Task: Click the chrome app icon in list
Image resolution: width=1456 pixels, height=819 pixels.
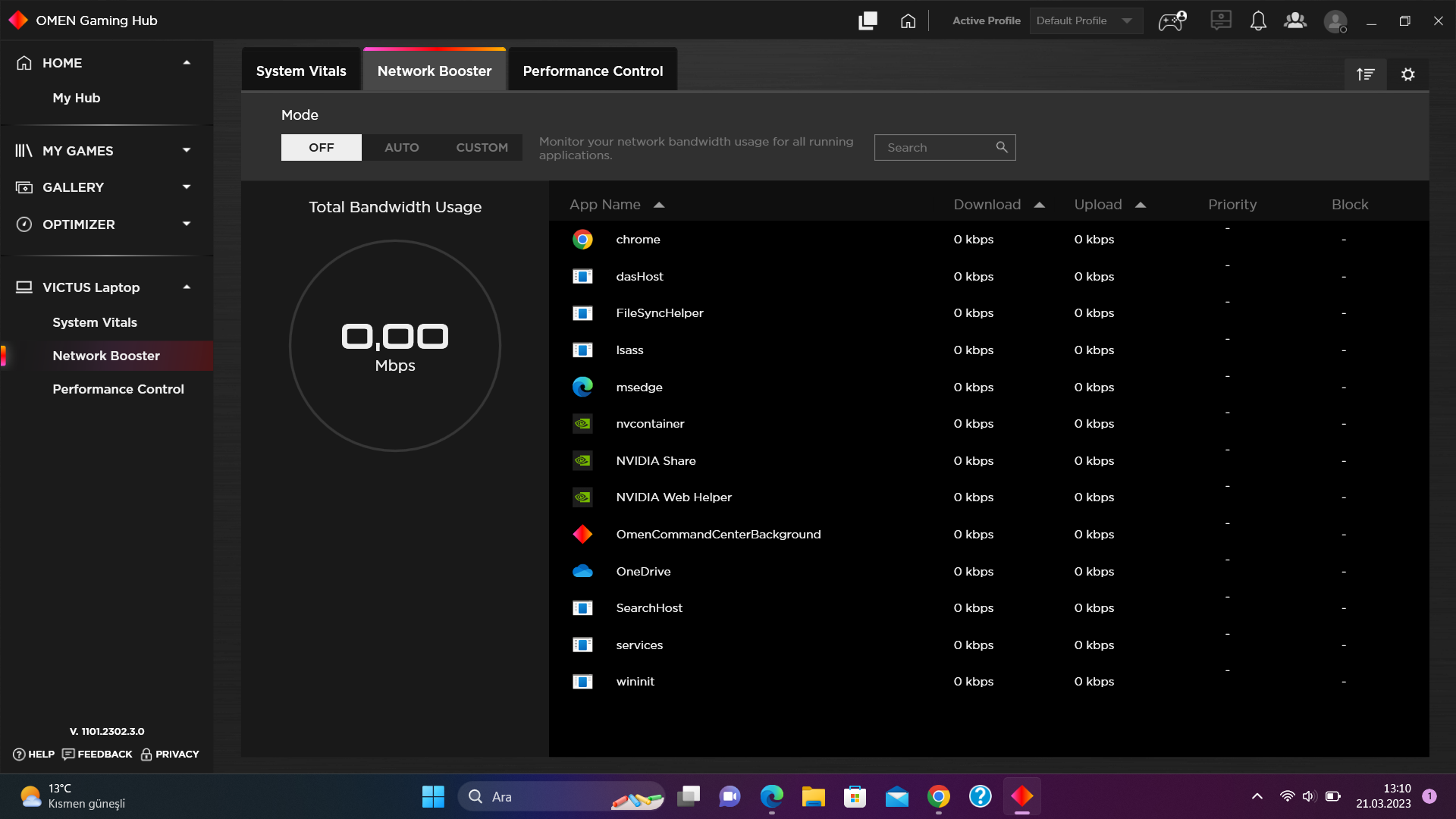Action: pos(582,240)
